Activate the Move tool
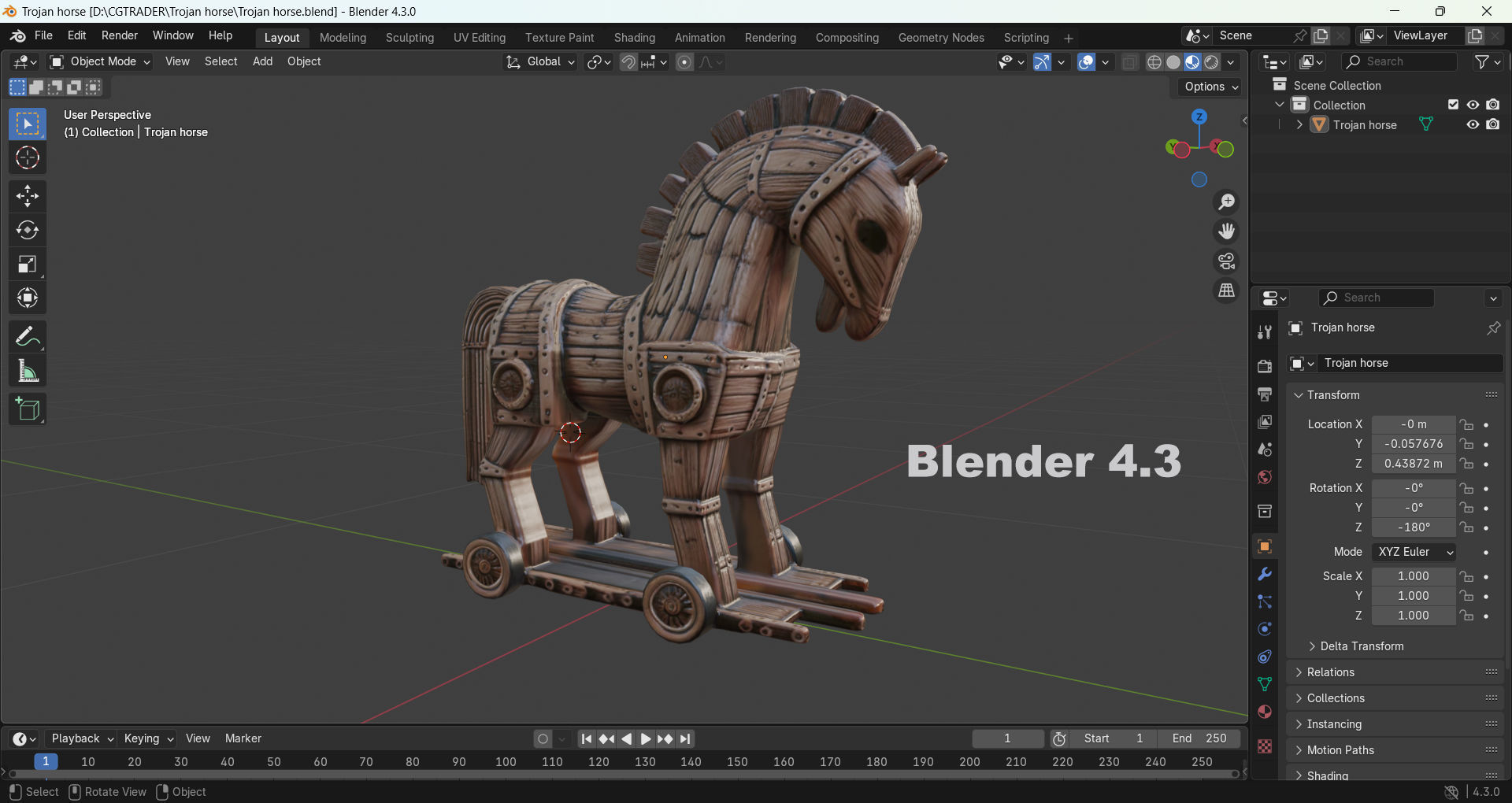The image size is (1512, 803). pos(28,196)
